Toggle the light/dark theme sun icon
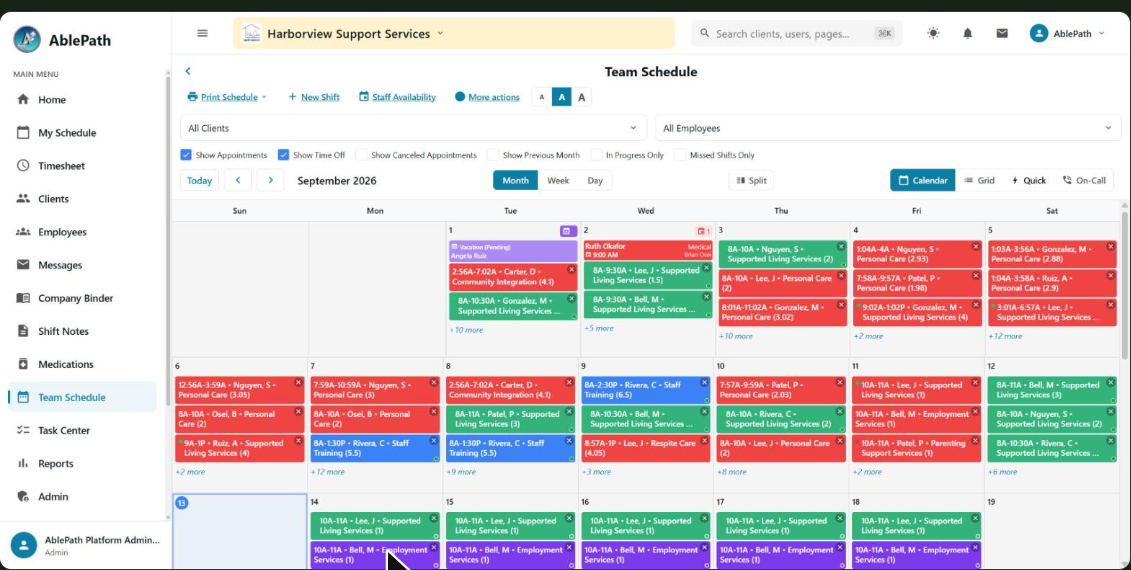1131x570 pixels. (933, 33)
